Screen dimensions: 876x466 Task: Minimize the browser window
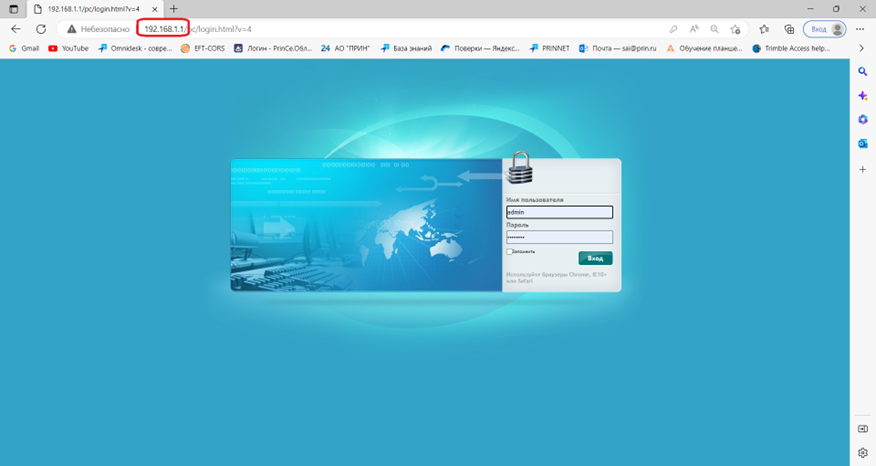click(810, 9)
